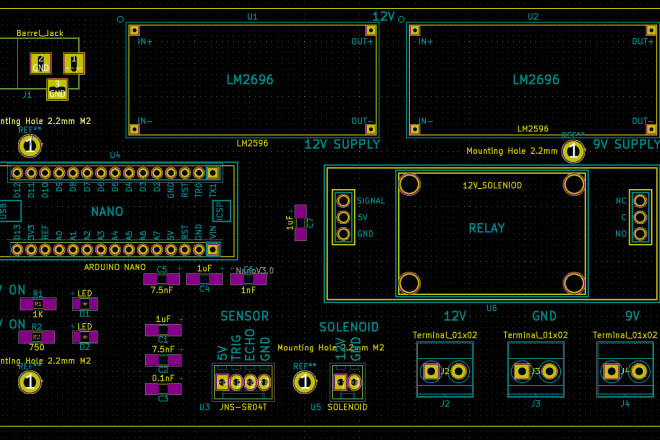
Task: Click the NANO silkscreen text
Action: pyautogui.click(x=107, y=211)
